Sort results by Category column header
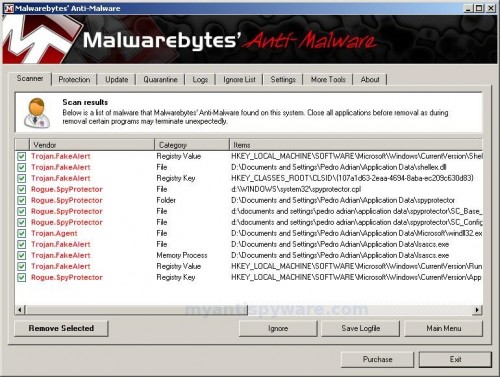Viewport: 500px width, 377px height. pos(192,145)
